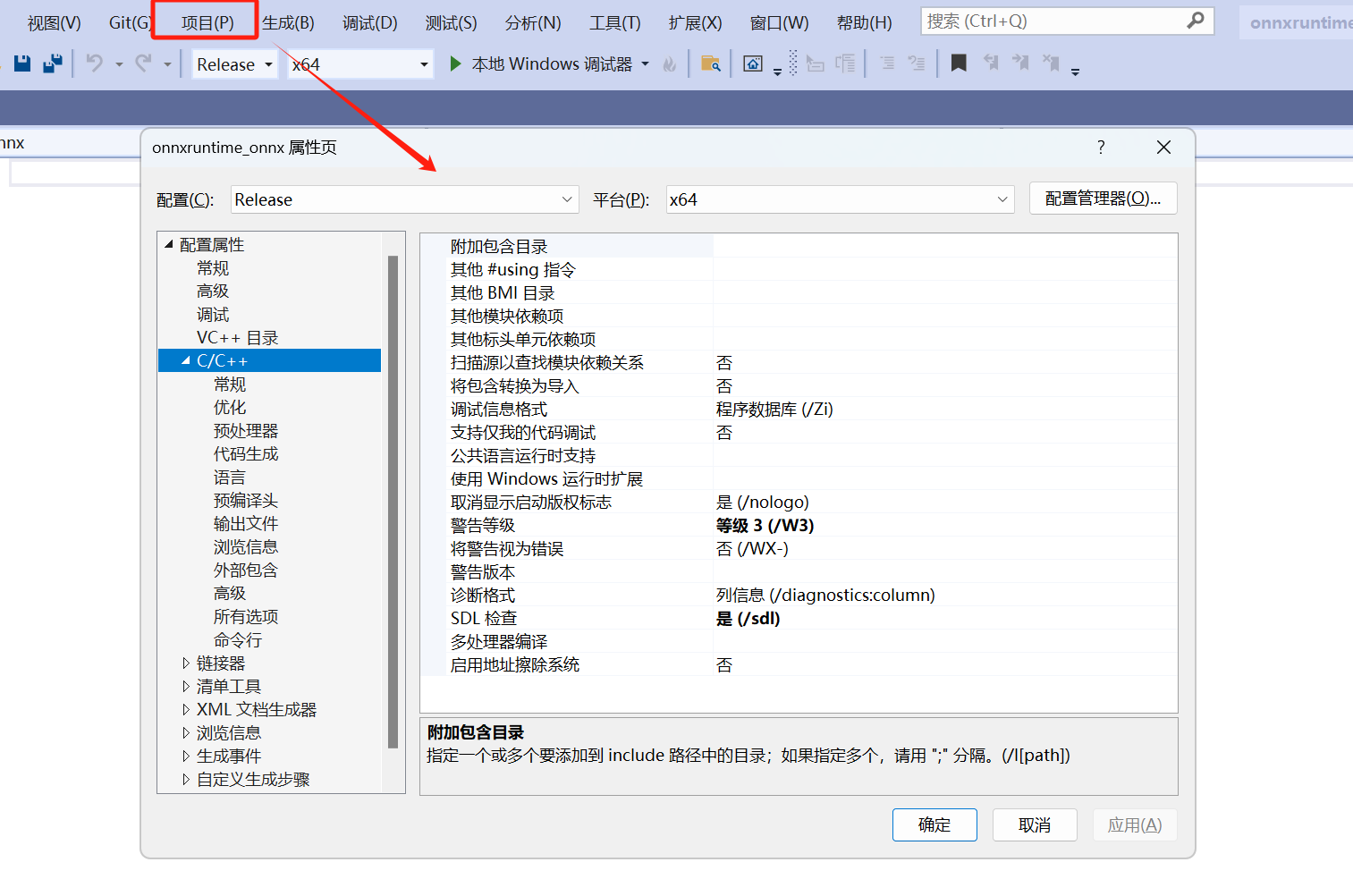Click the Hot Reload flame icon
The image size is (1353, 896).
[670, 64]
